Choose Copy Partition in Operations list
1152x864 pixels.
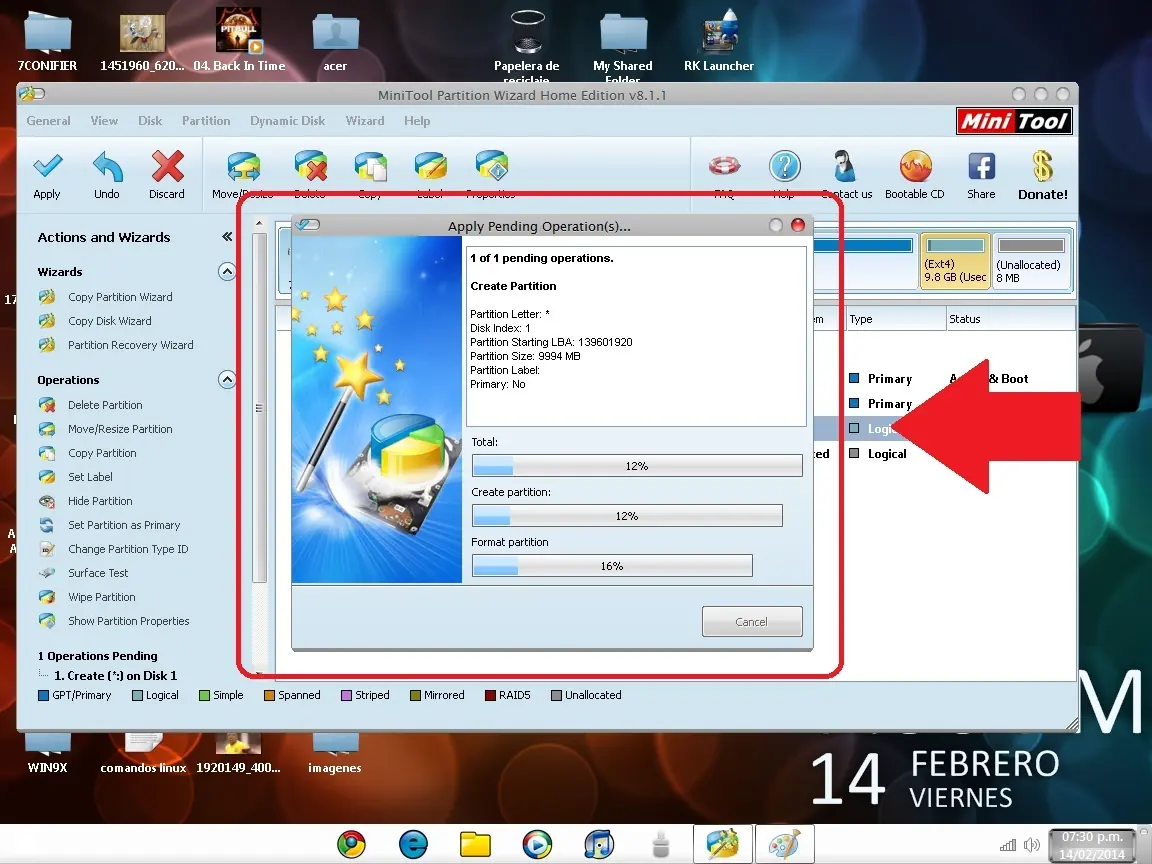tap(102, 453)
